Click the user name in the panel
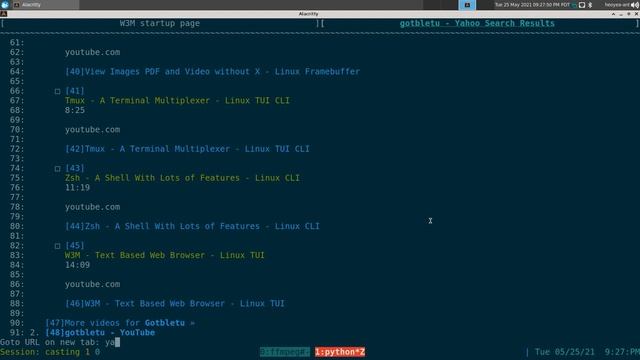Screen dimensions: 640x360 pos(617,5)
